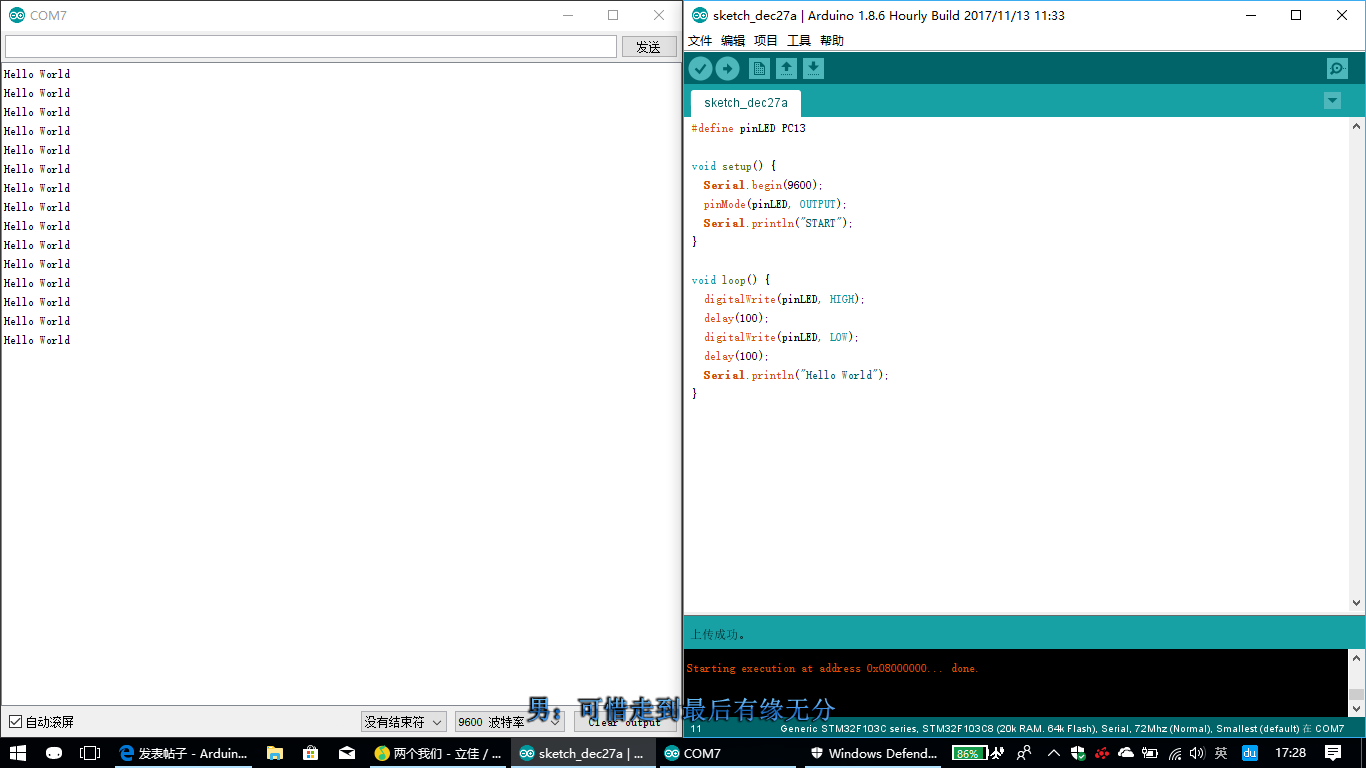Screen dimensions: 1366x768
Task: Switch to the 两个我们 music player taskbar button
Action: (438, 753)
